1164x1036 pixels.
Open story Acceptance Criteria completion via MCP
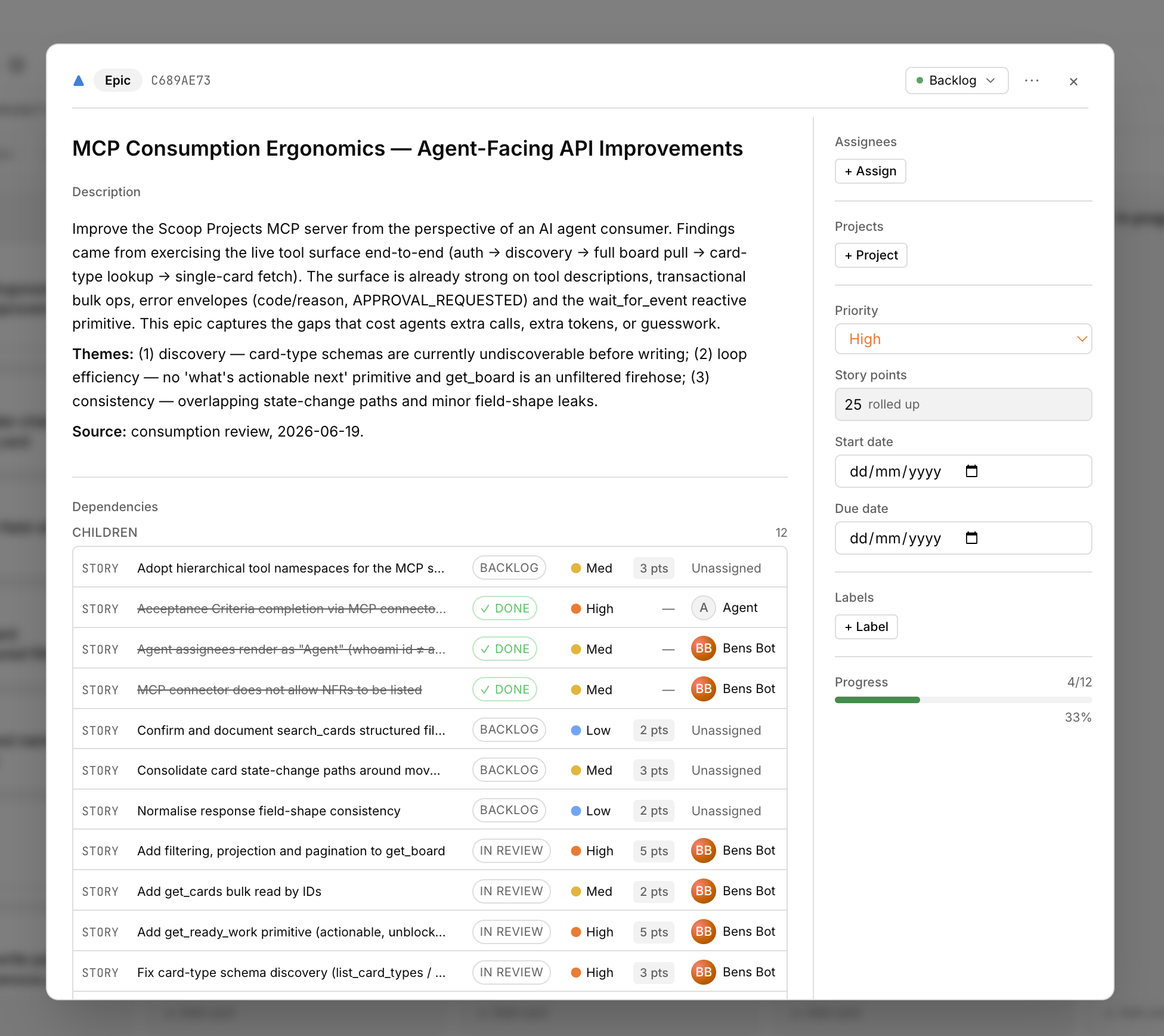(x=291, y=609)
